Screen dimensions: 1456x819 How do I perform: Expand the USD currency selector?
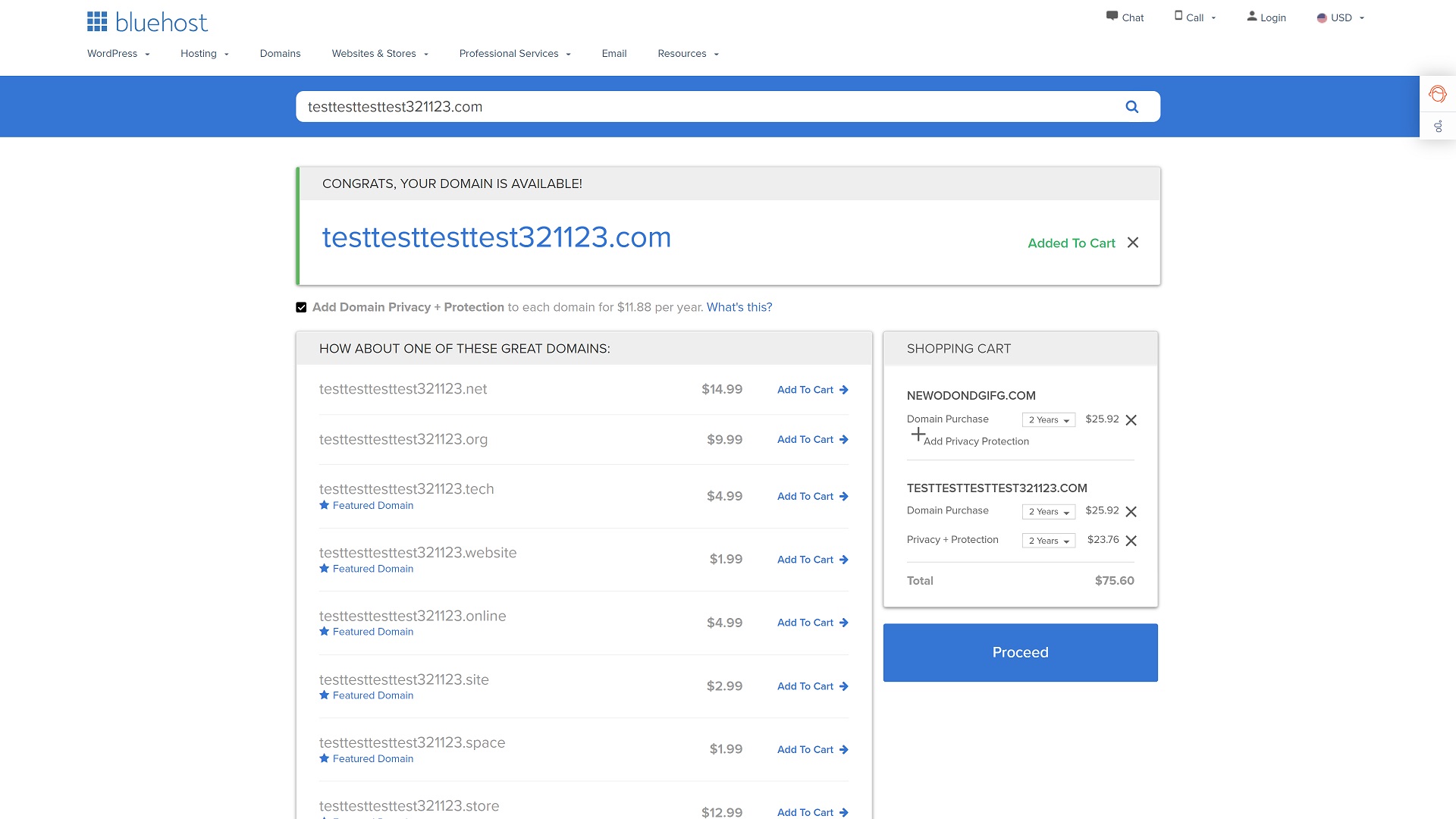click(x=1341, y=17)
